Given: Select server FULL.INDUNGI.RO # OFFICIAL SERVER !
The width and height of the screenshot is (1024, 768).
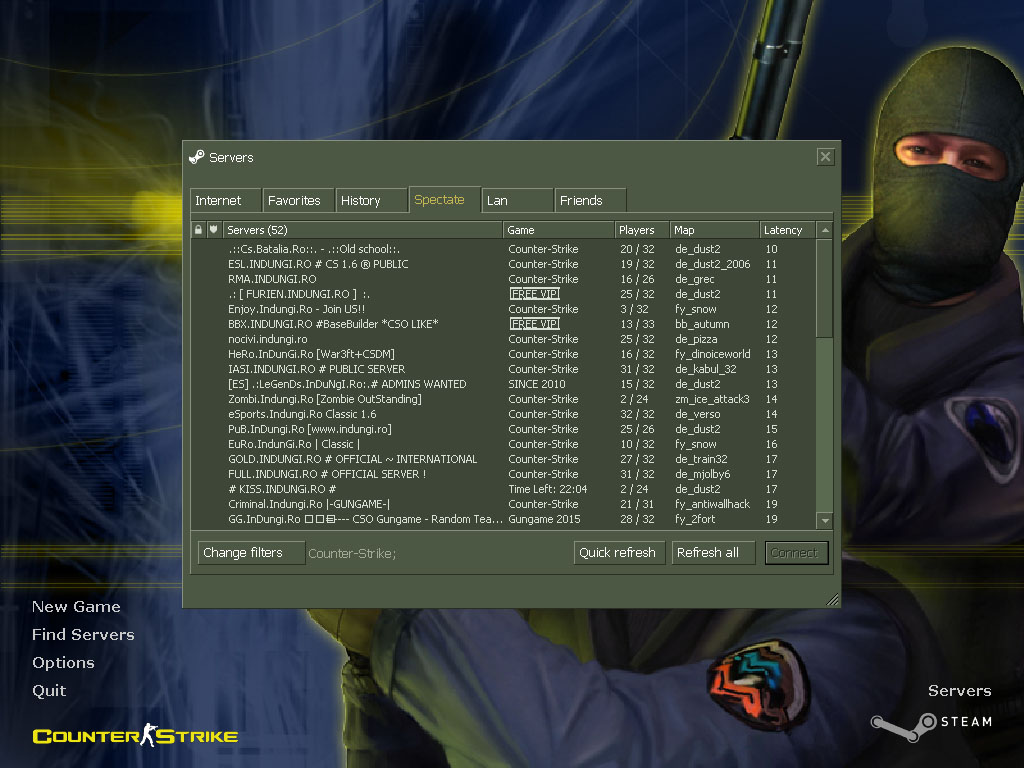Looking at the screenshot, I should point(503,474).
